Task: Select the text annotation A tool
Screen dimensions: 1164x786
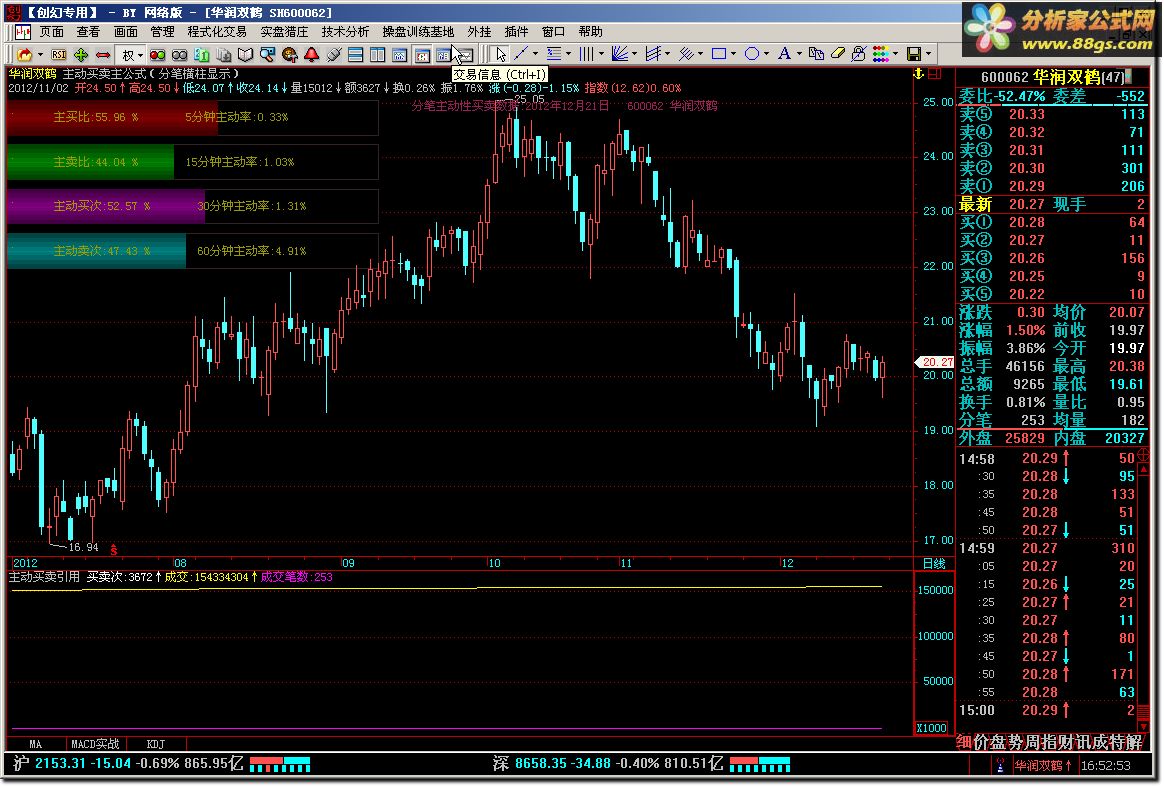Action: 785,54
